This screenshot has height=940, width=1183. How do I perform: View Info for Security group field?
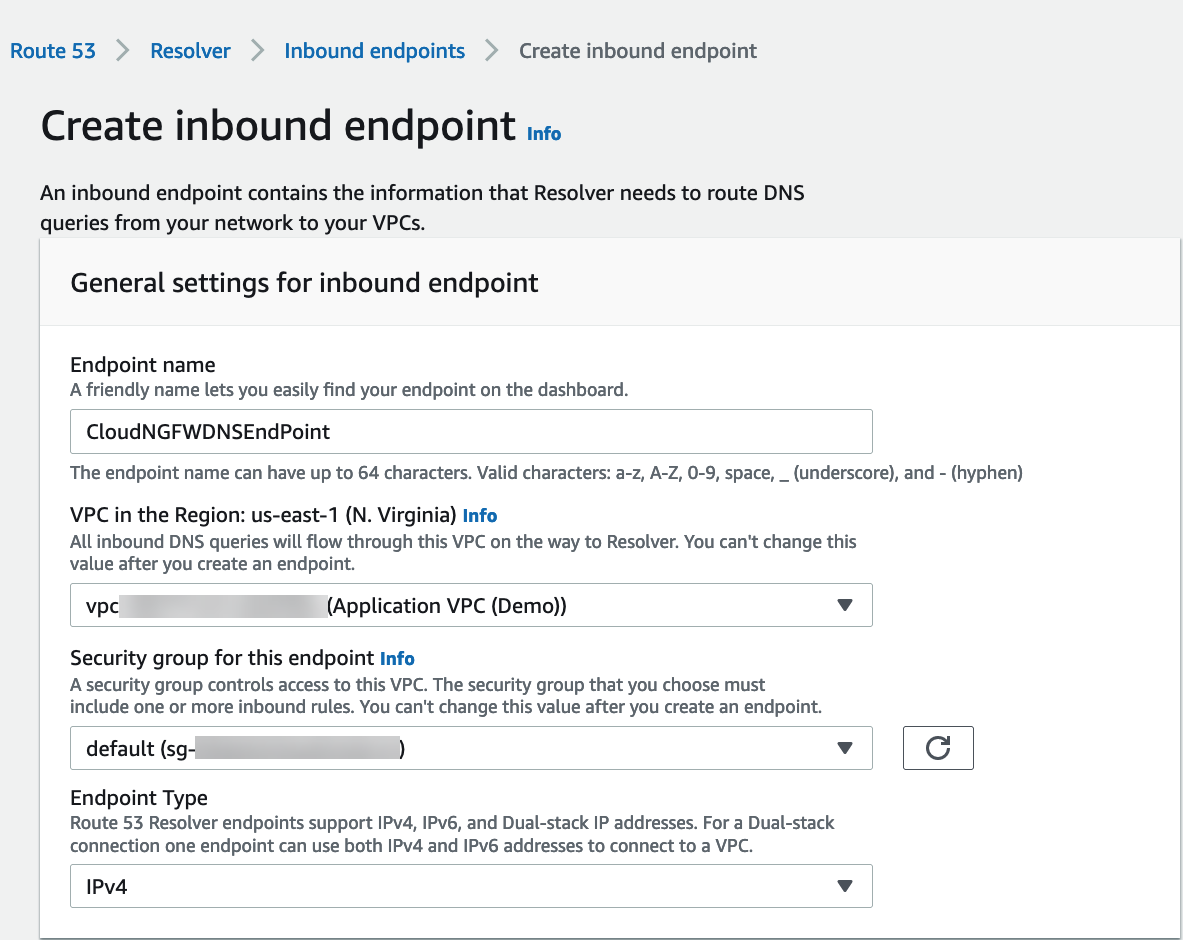tap(397, 659)
